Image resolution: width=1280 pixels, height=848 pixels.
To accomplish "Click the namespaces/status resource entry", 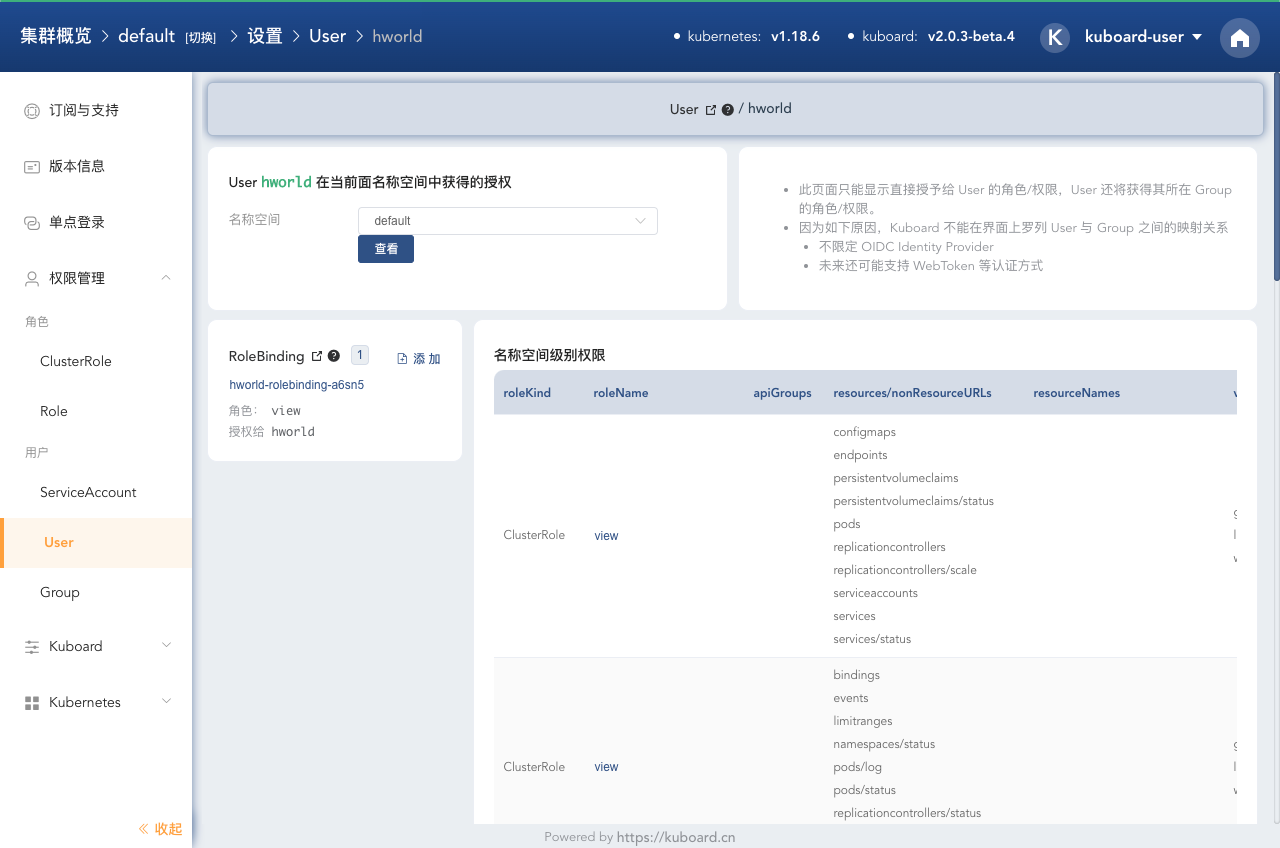I will pyautogui.click(x=884, y=744).
